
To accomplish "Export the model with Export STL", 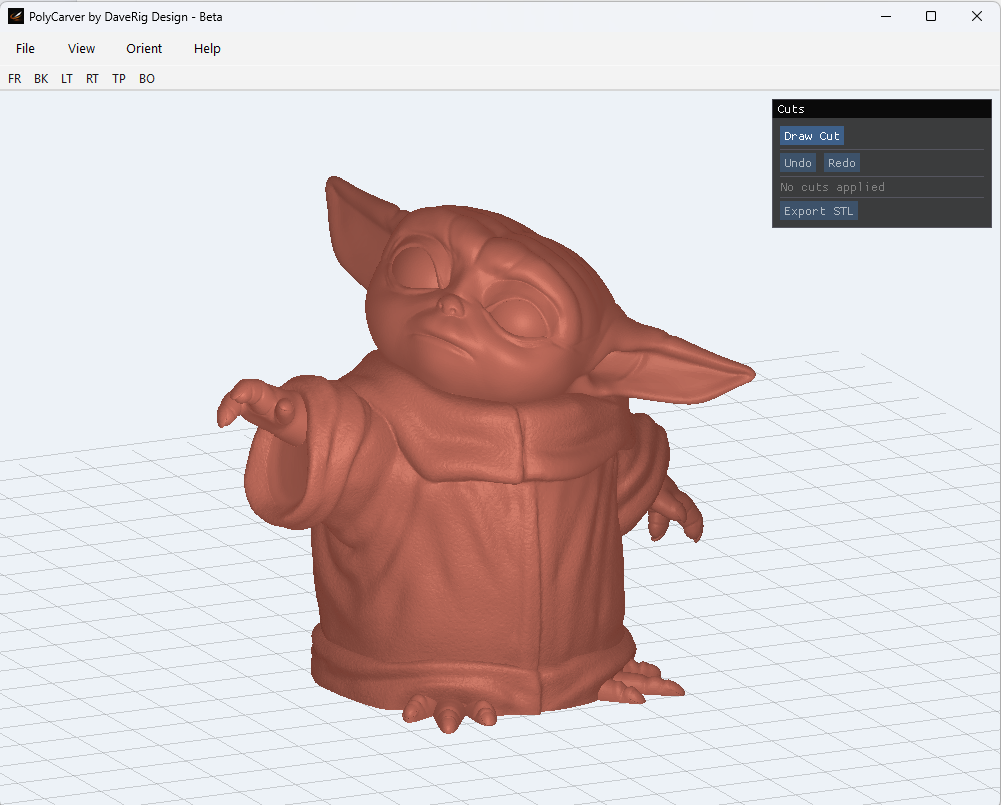I will pyautogui.click(x=818, y=211).
